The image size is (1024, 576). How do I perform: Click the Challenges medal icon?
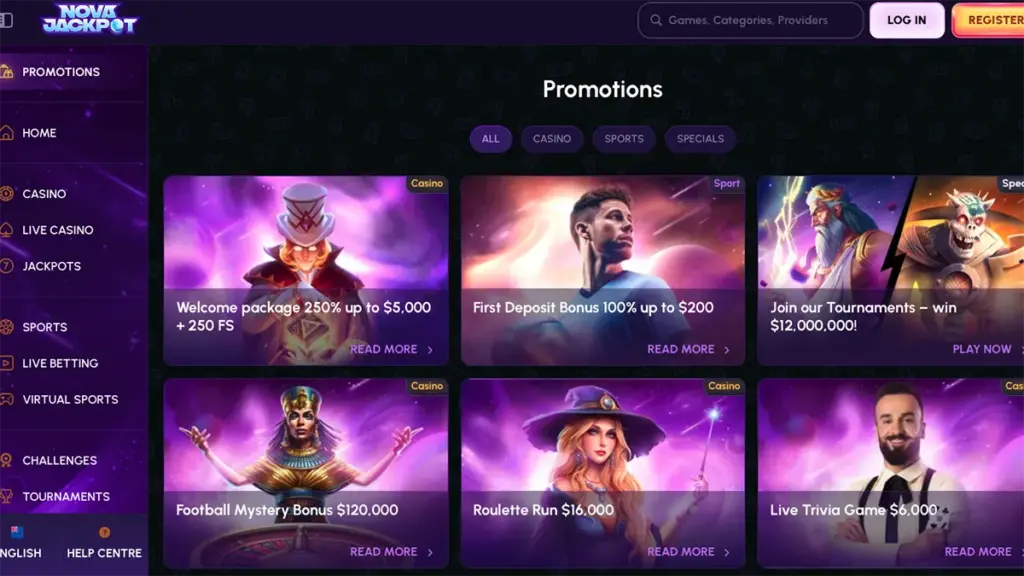click(x=7, y=460)
